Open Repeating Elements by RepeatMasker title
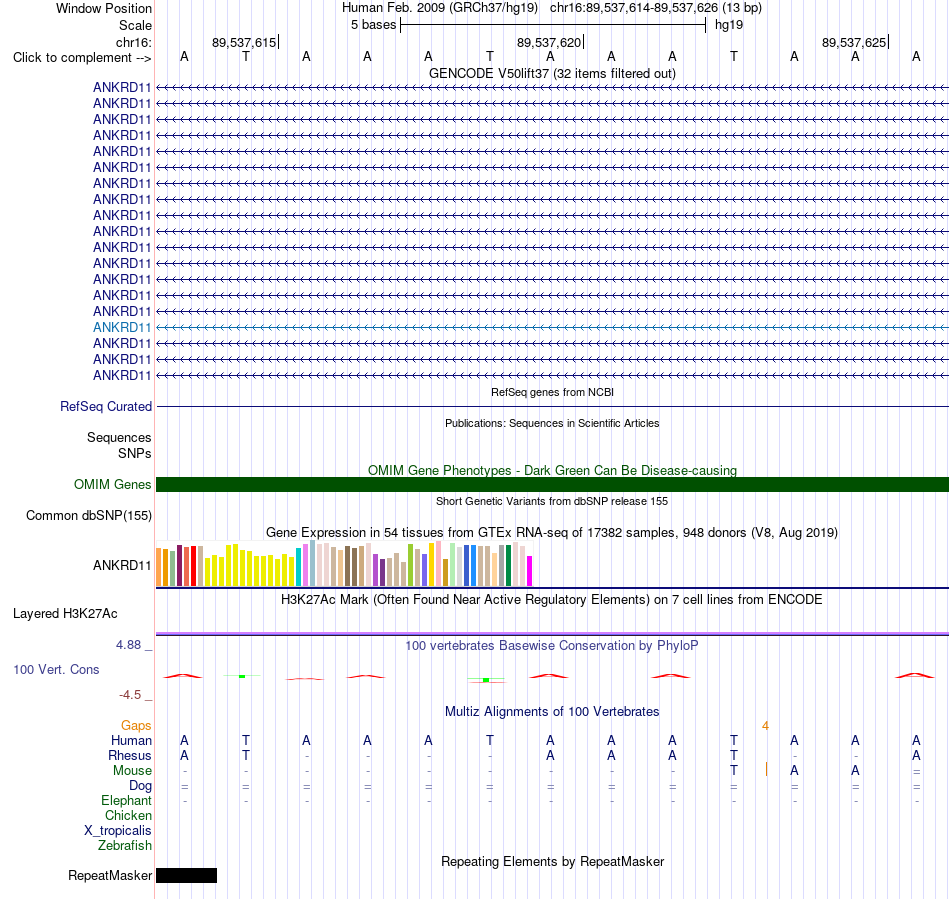This screenshot has width=950, height=899. [552, 861]
